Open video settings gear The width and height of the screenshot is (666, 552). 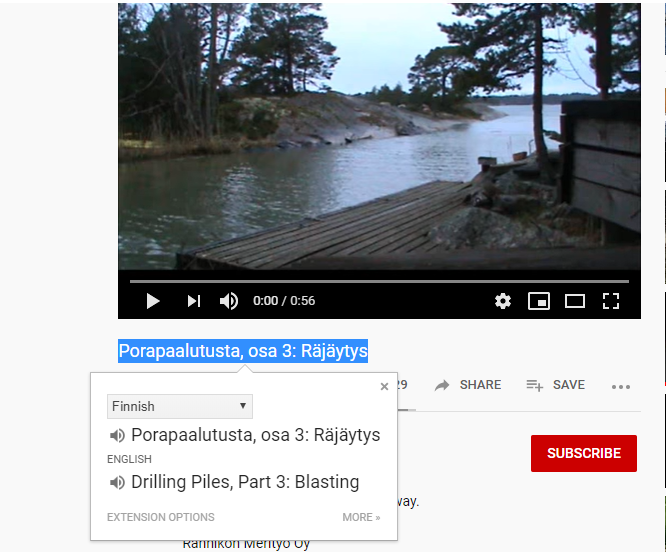[x=503, y=301]
